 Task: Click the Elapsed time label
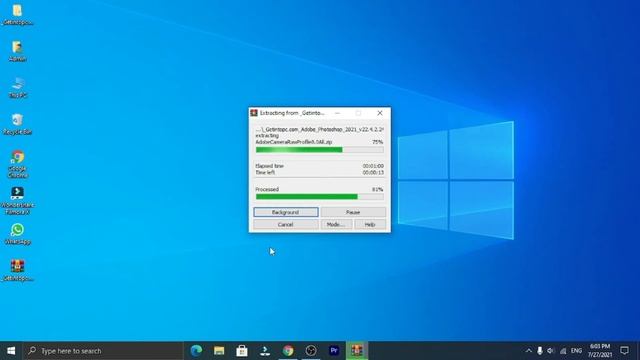click(269, 166)
